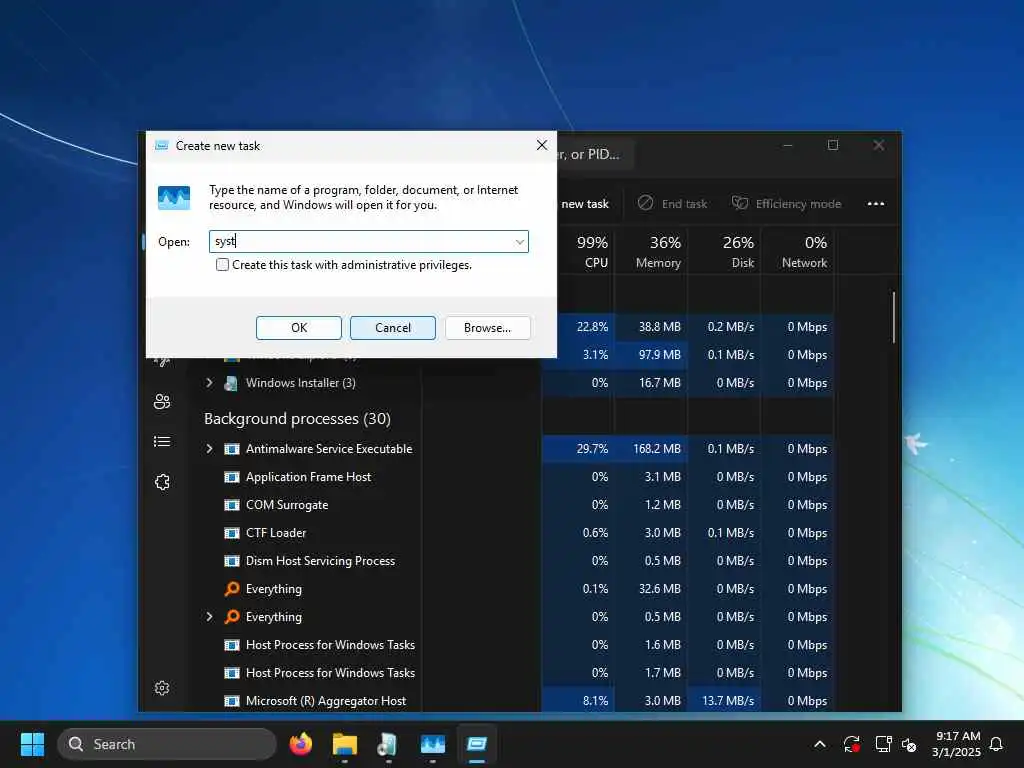Click the Efficiency mode leaf icon
The image size is (1024, 768).
pyautogui.click(x=740, y=203)
